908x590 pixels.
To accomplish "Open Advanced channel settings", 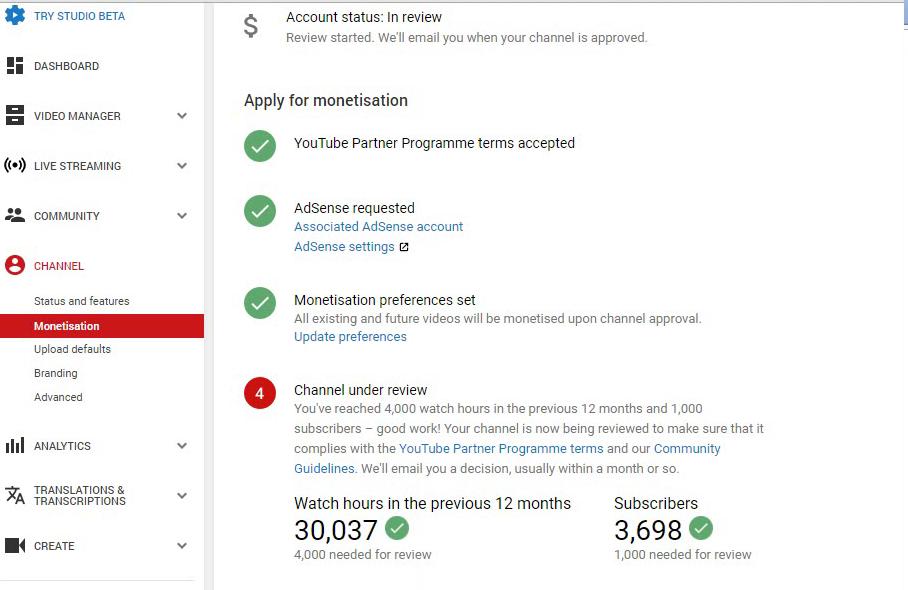I will (x=58, y=397).
